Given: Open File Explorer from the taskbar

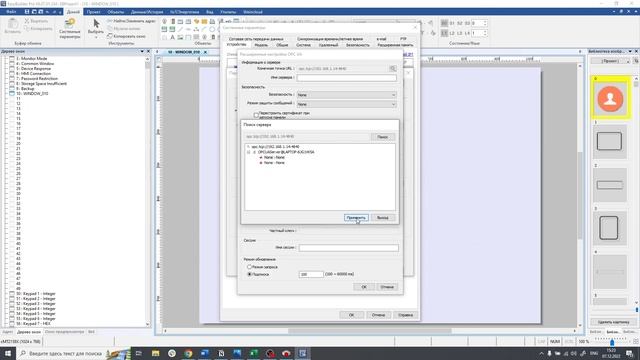Looking at the screenshot, I should click(156, 353).
